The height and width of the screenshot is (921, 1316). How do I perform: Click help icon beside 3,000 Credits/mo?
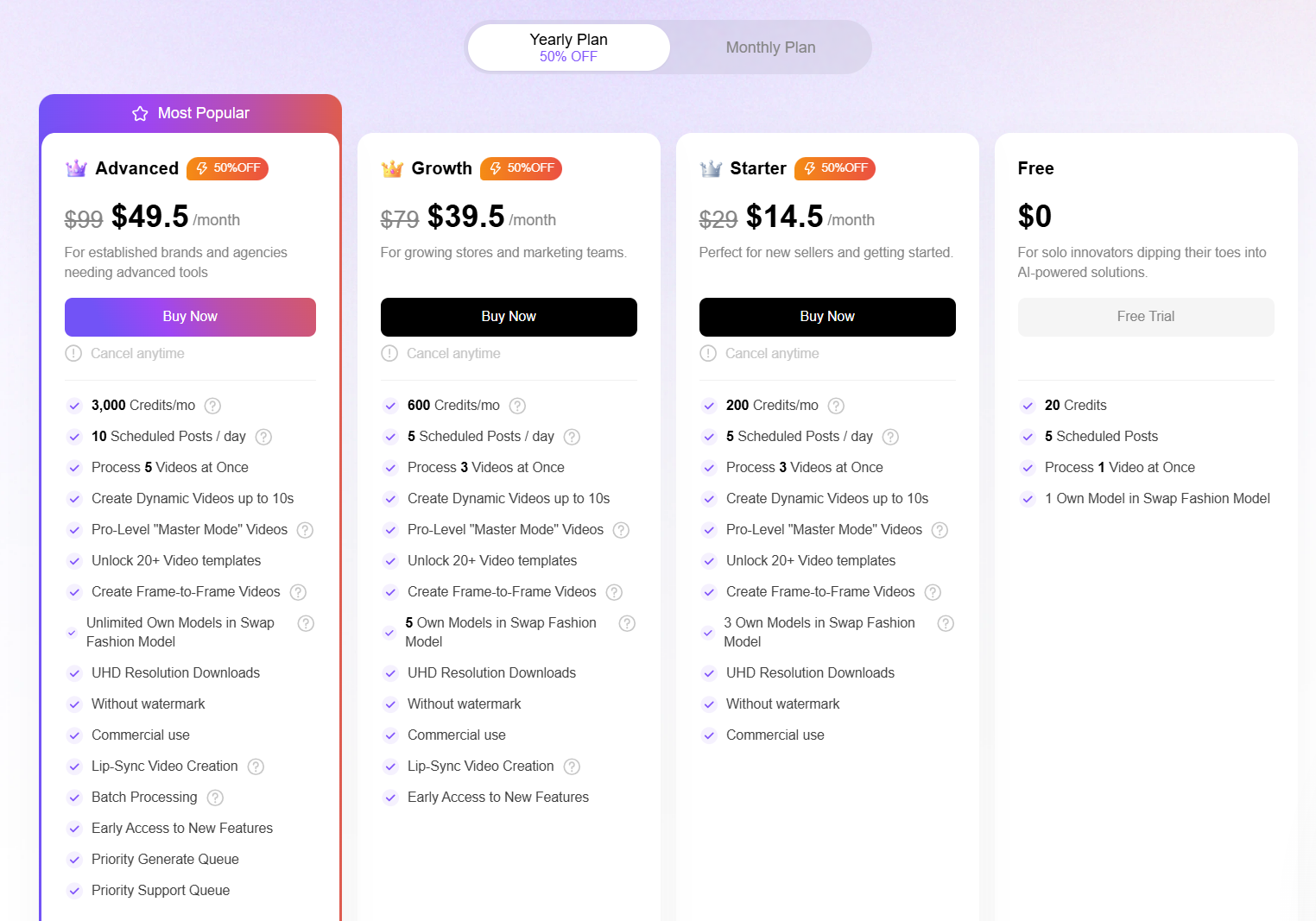coord(212,406)
